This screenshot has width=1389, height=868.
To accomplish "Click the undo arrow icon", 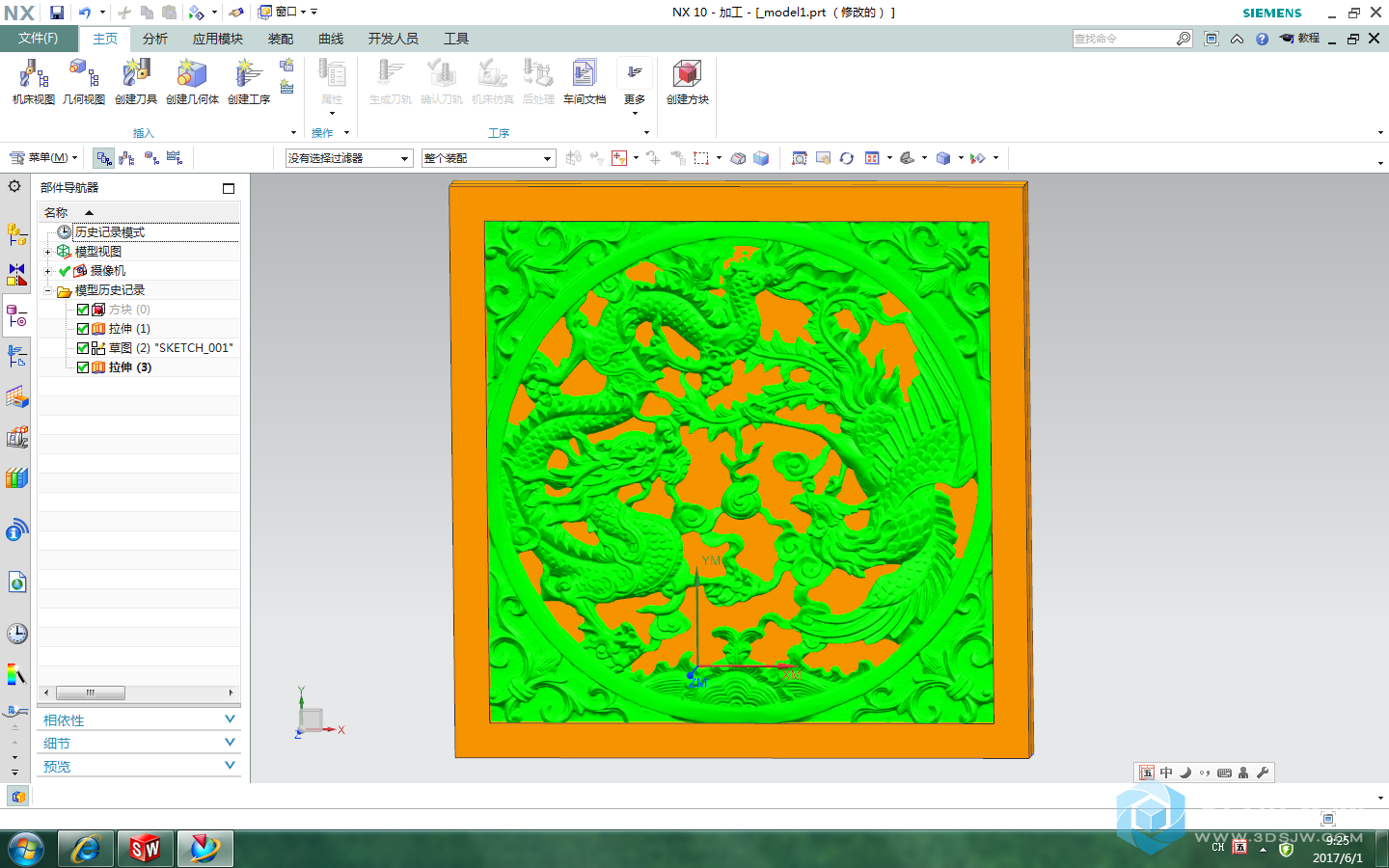I will pyautogui.click(x=85, y=13).
